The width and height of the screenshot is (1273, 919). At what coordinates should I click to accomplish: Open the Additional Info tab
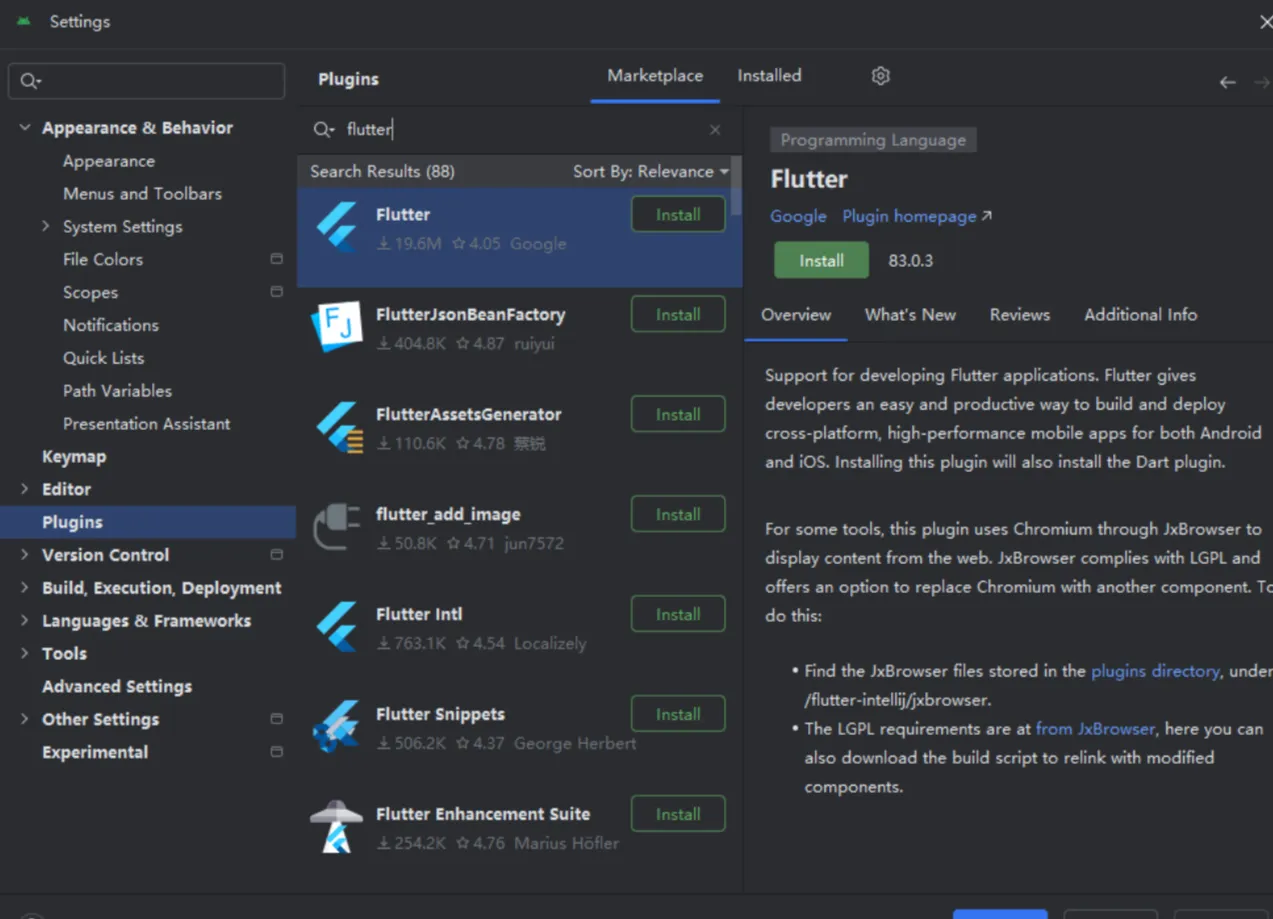[x=1140, y=315]
